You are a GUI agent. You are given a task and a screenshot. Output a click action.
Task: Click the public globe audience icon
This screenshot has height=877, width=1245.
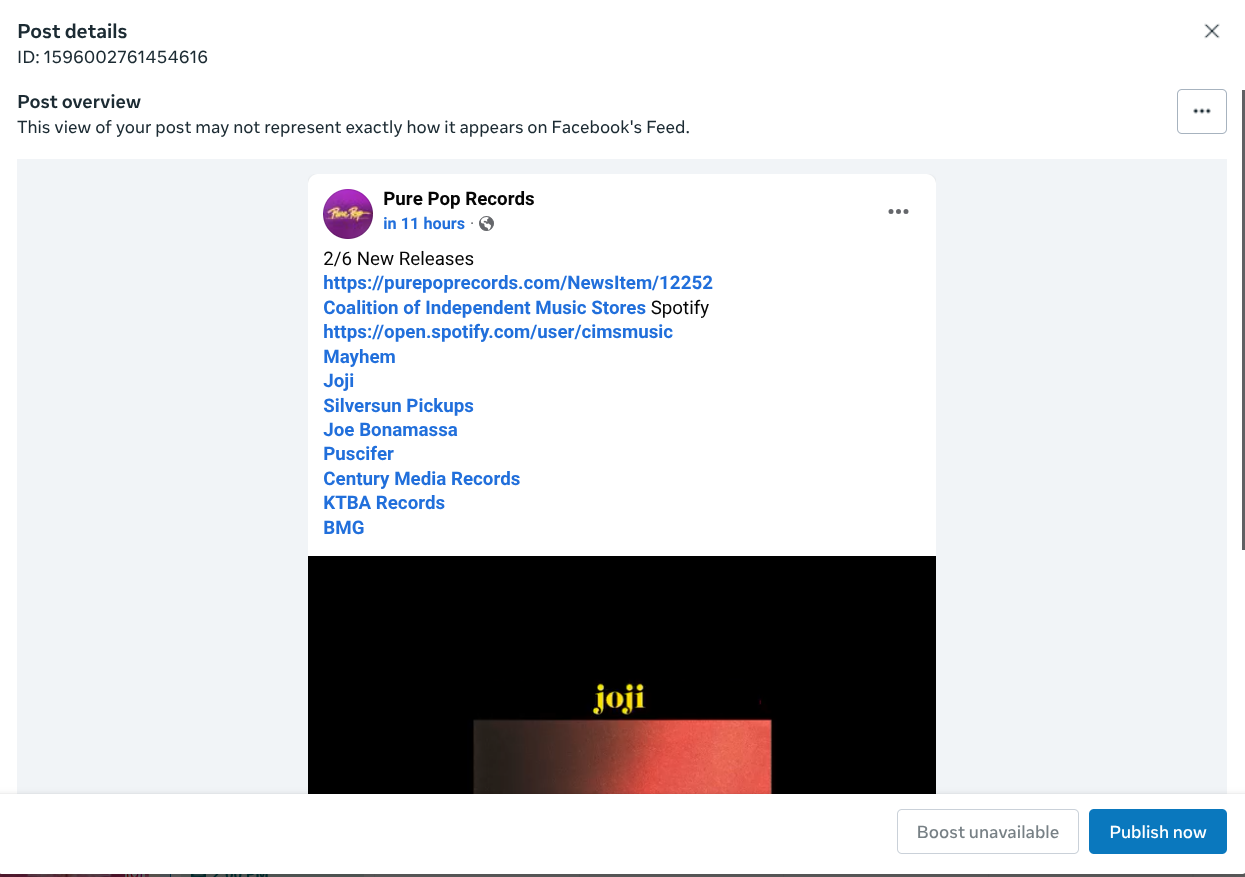(x=486, y=224)
